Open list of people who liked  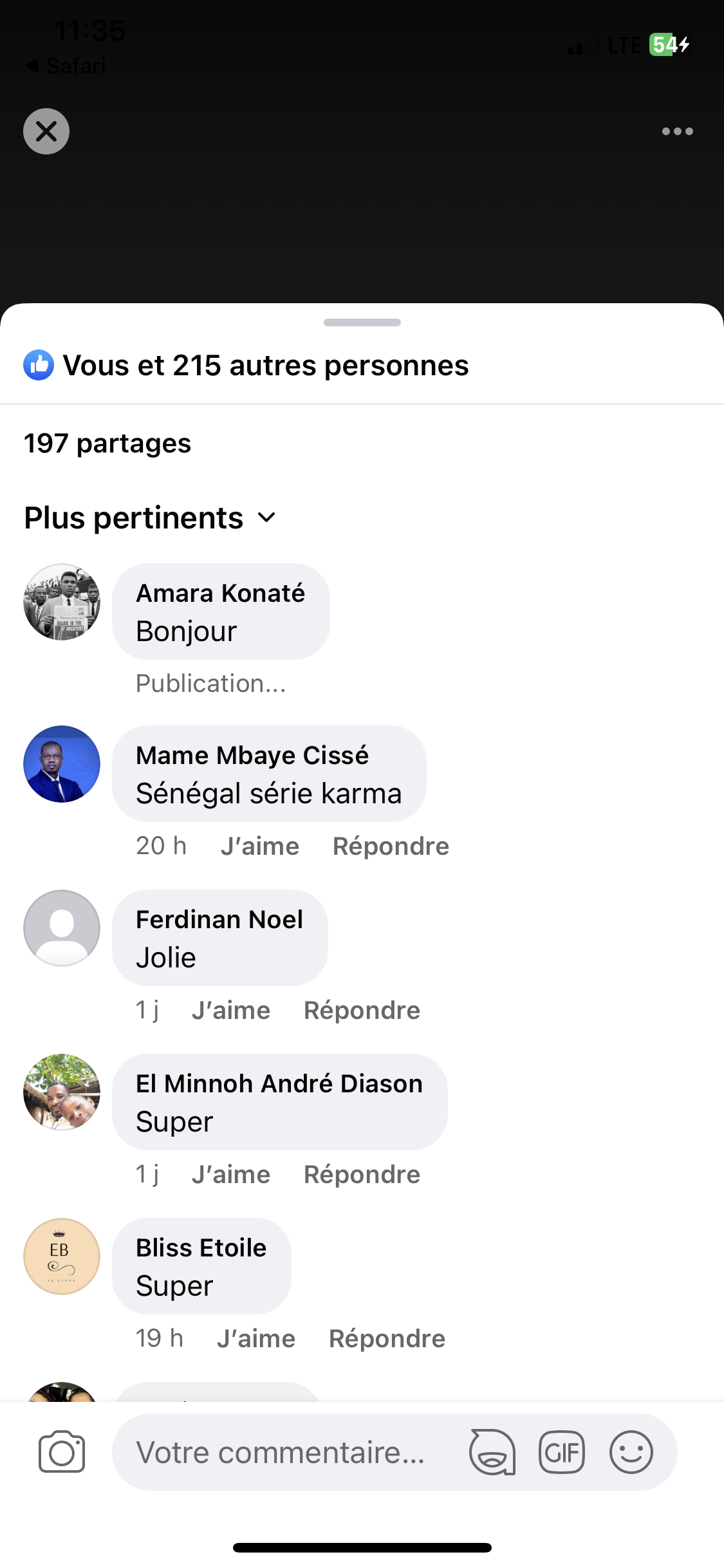point(265,365)
